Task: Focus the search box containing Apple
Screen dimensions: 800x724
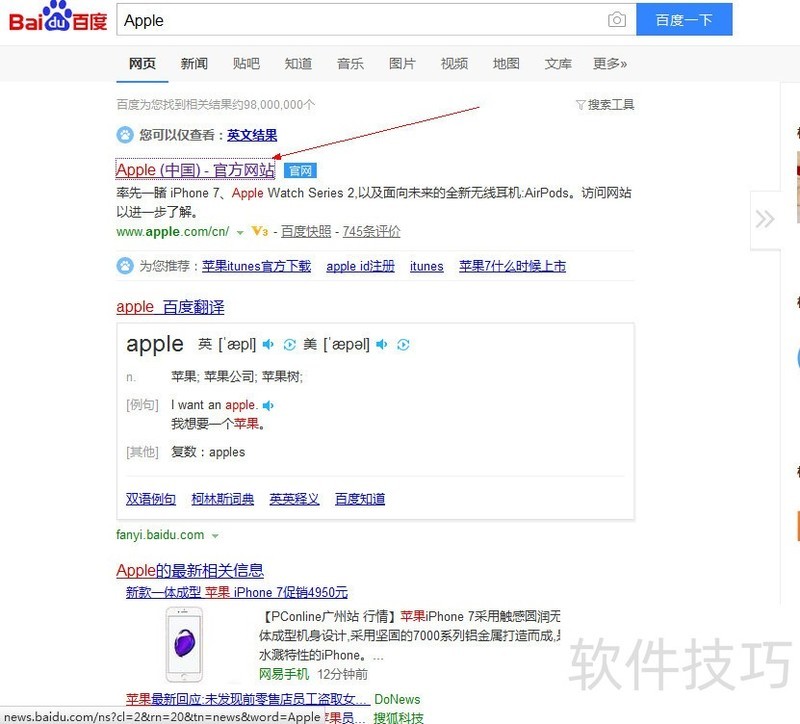Action: (x=377, y=20)
